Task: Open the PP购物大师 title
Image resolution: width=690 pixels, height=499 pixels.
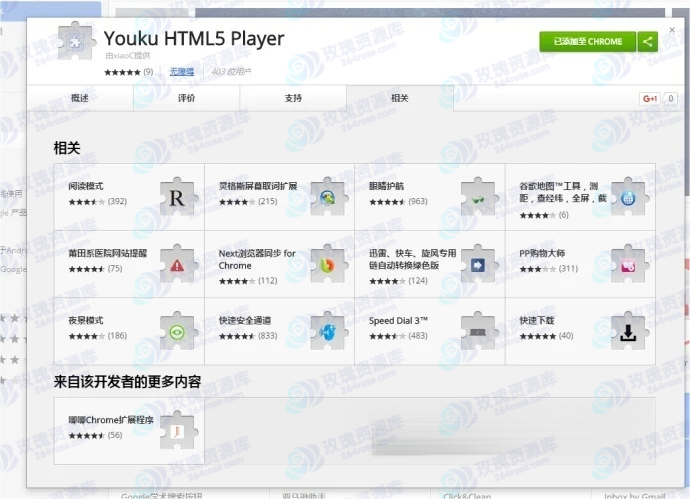Action: (542, 253)
